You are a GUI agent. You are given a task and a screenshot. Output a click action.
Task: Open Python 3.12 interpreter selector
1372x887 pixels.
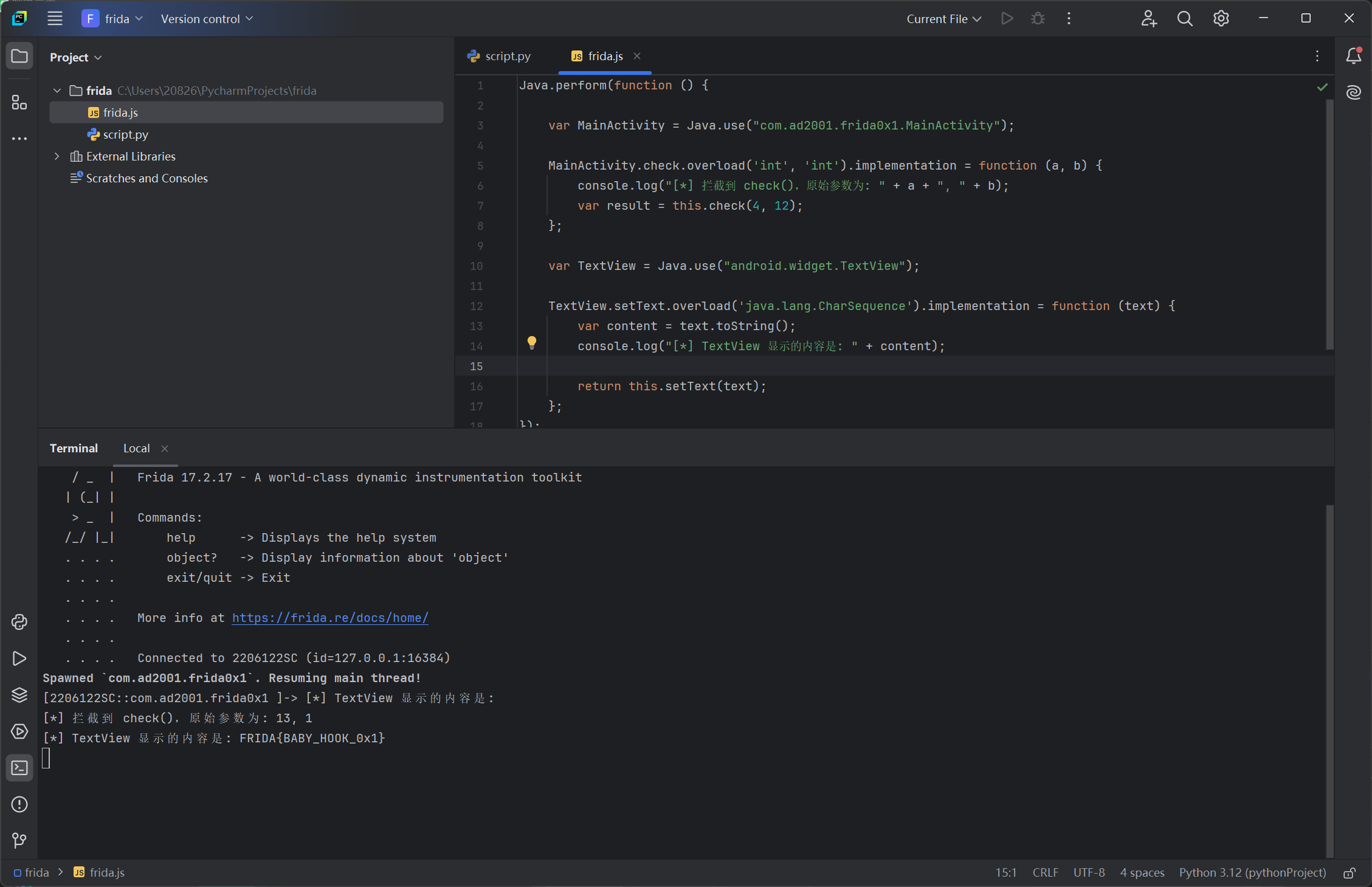click(1252, 872)
